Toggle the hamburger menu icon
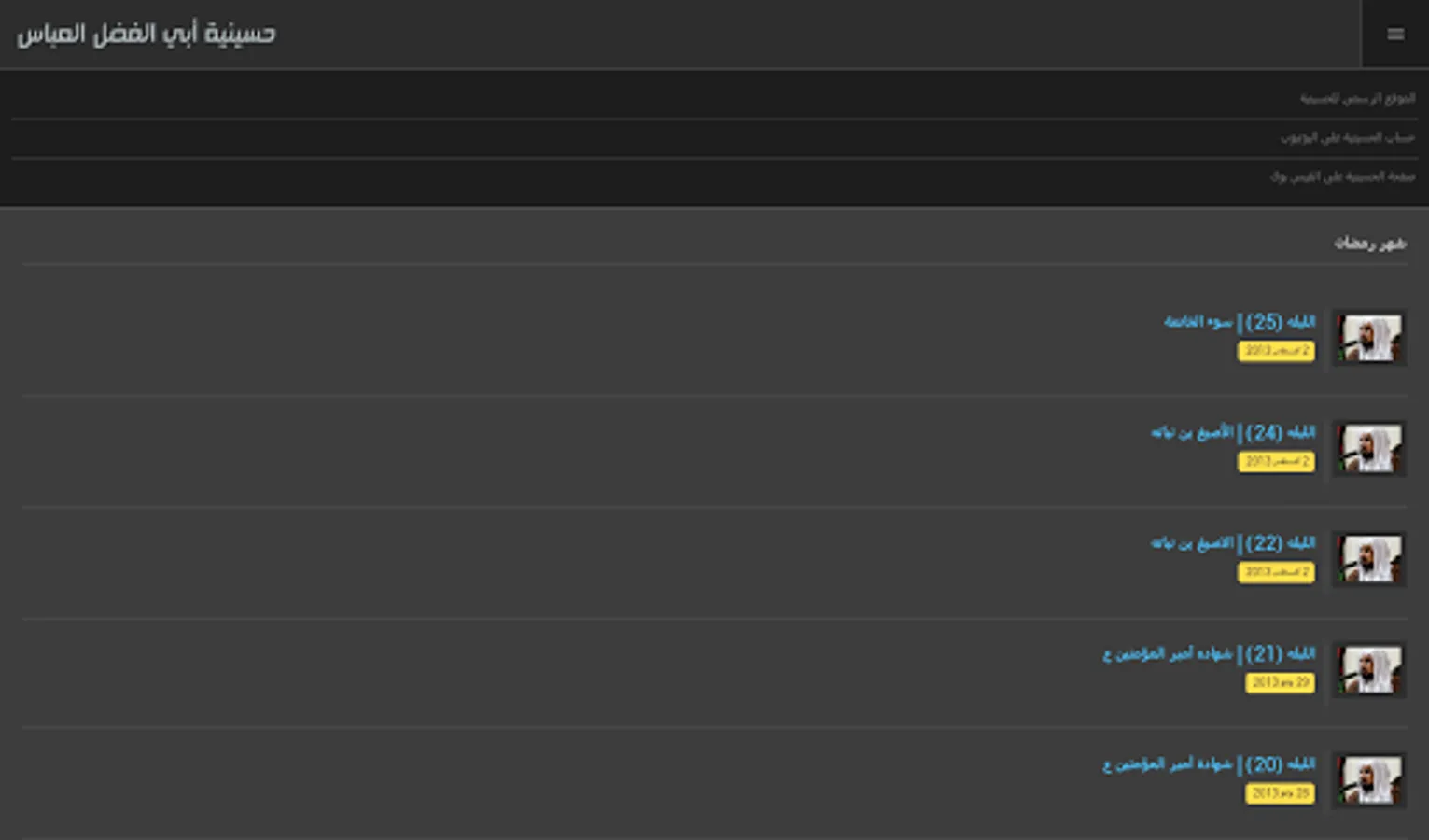1429x840 pixels. click(x=1395, y=35)
